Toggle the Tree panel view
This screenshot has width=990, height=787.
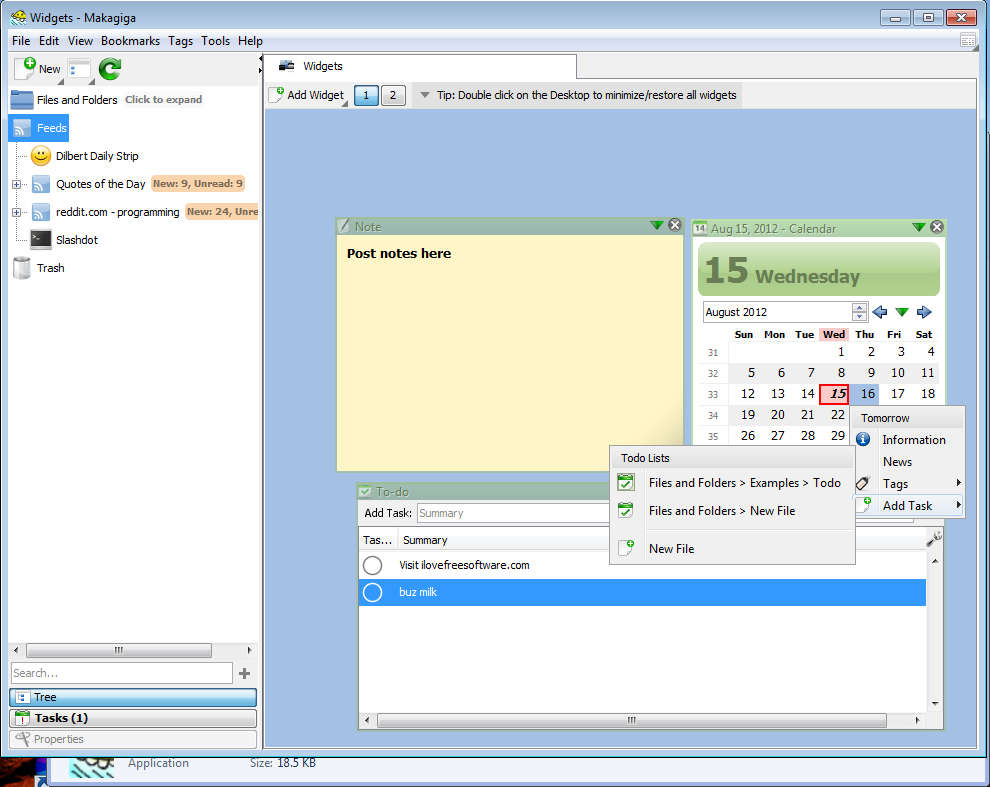point(133,697)
